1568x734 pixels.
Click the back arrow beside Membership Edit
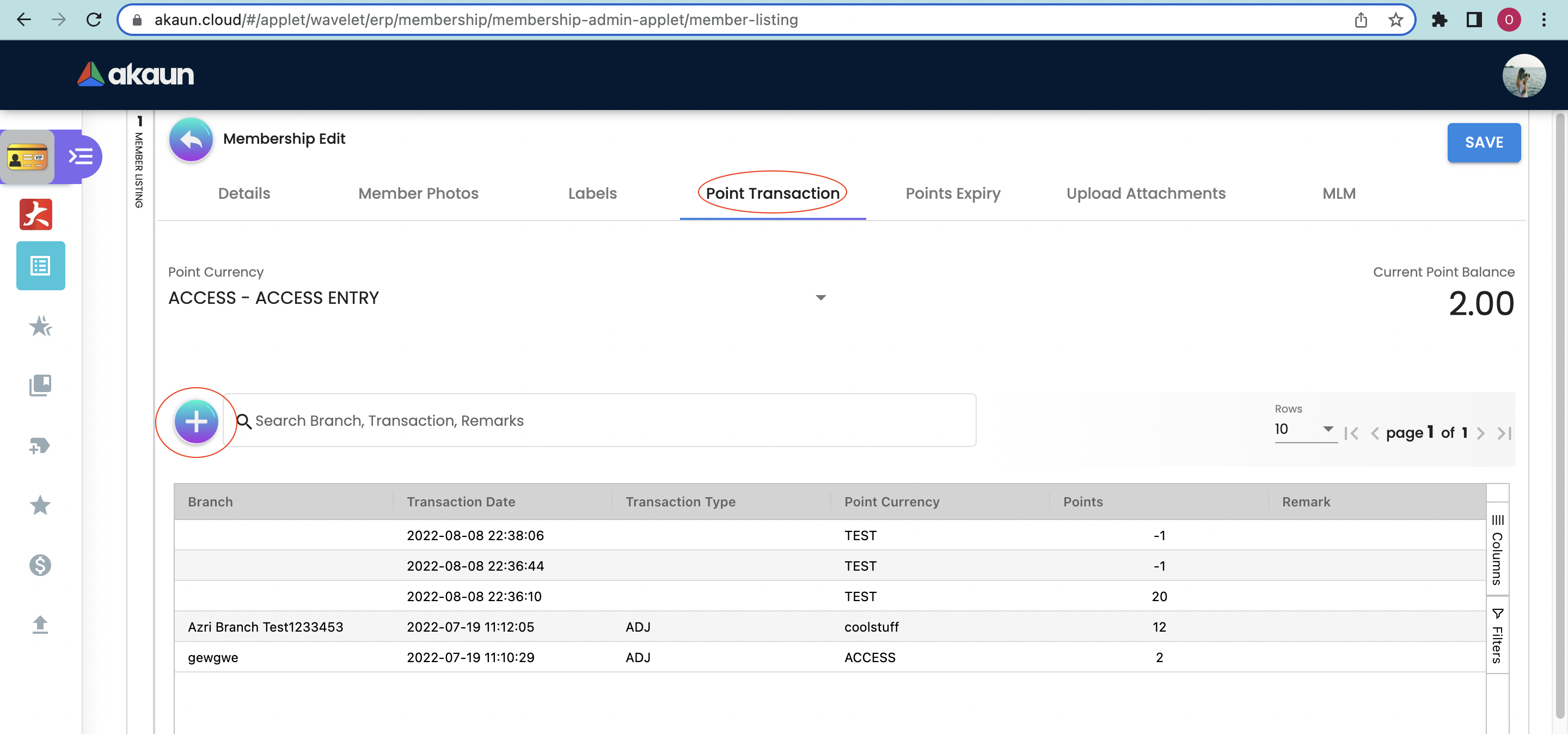pos(191,140)
